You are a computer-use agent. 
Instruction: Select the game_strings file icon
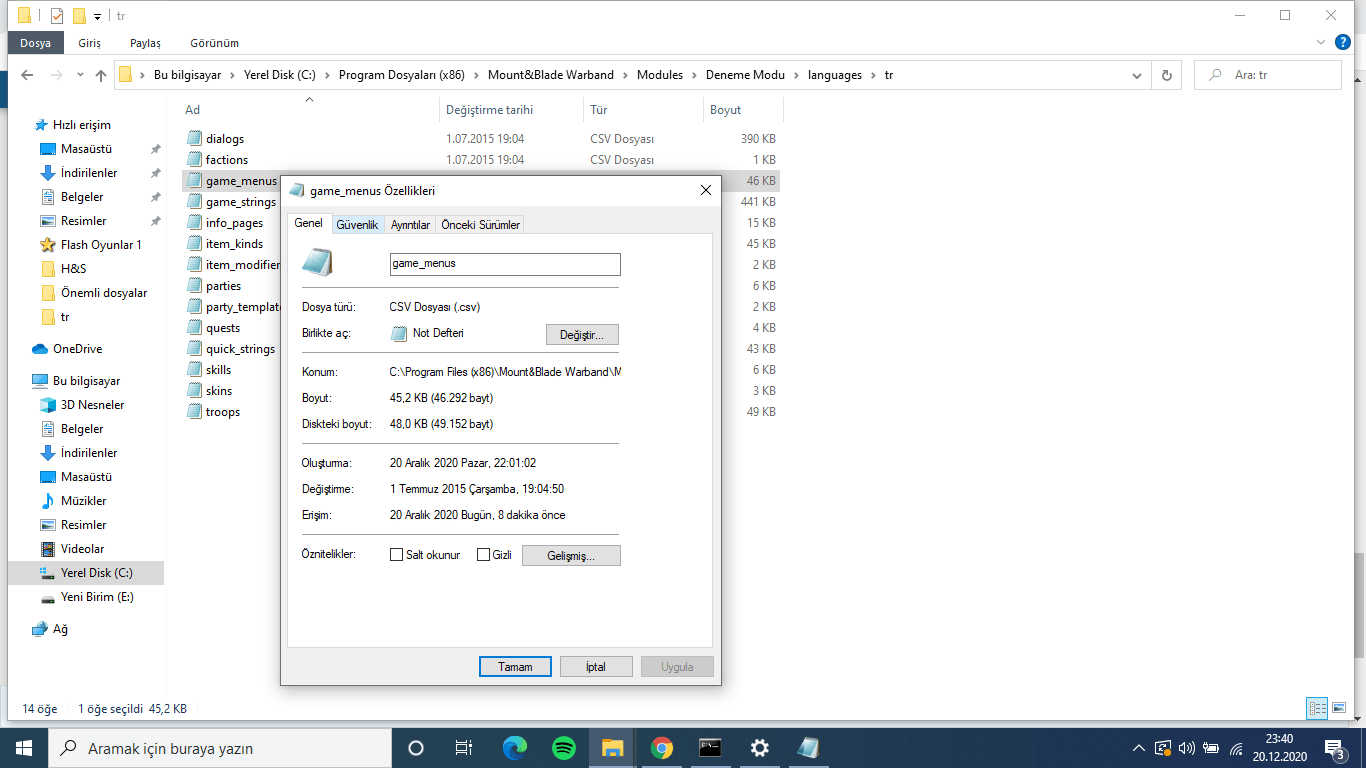tap(195, 201)
